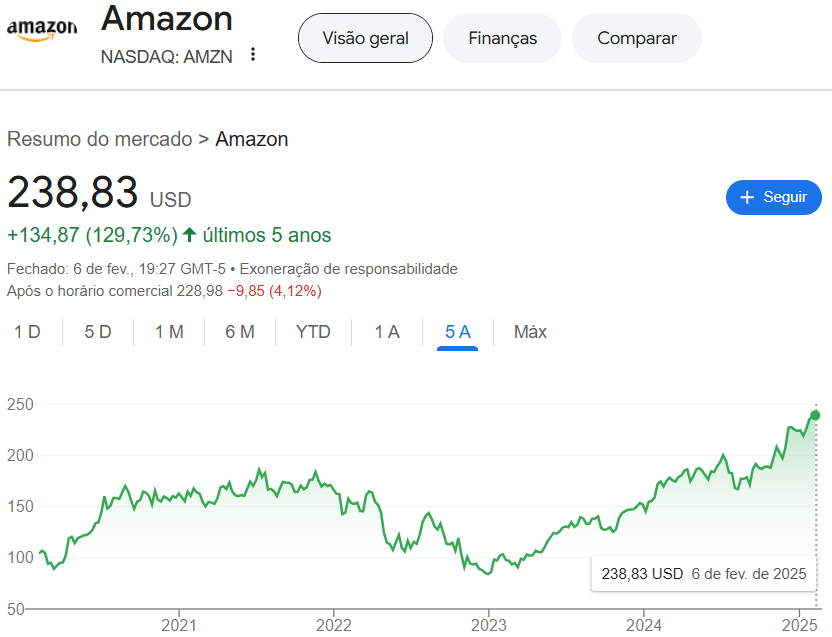This screenshot has height=637, width=832.
Task: Go to Resumo do mercado breadcrumb
Action: point(99,139)
